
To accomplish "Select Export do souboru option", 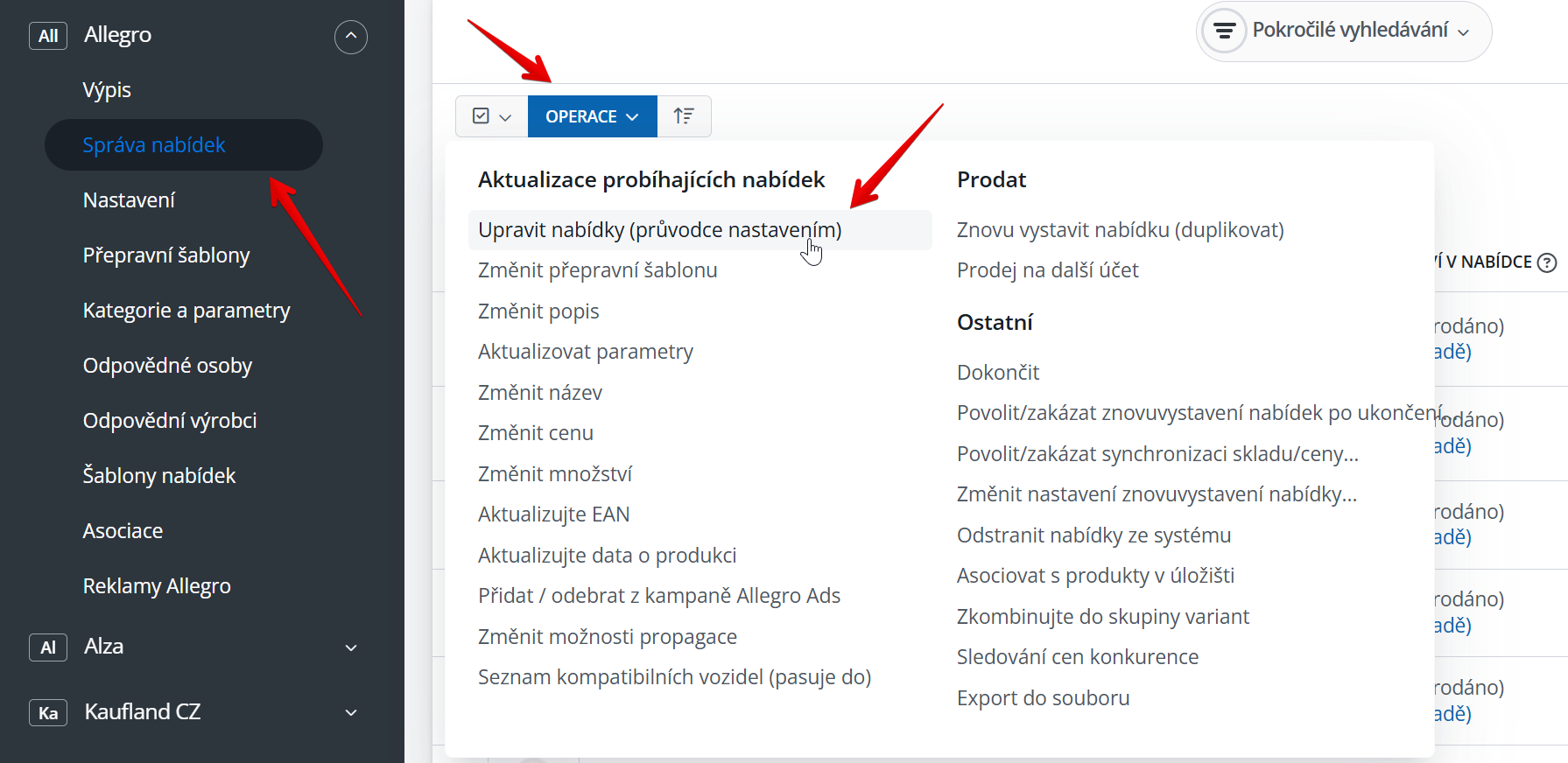I will (x=1043, y=698).
